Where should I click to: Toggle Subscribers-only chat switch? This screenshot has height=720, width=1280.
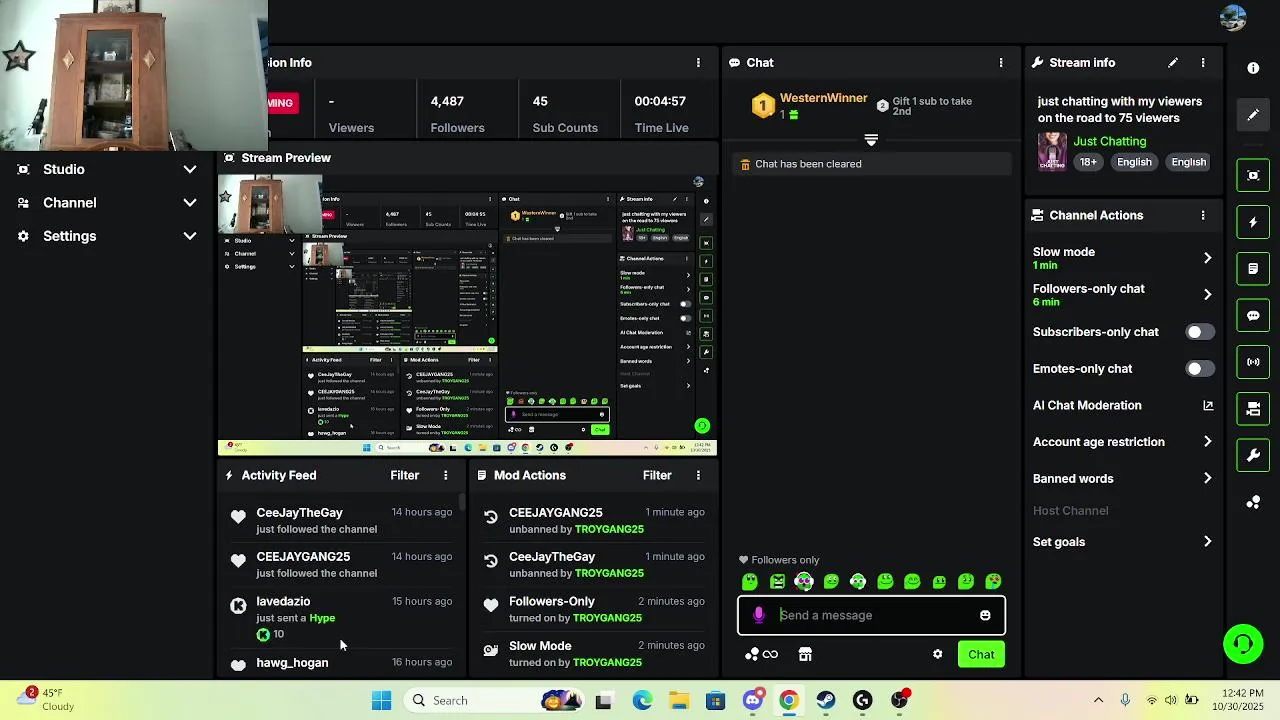tap(1199, 332)
